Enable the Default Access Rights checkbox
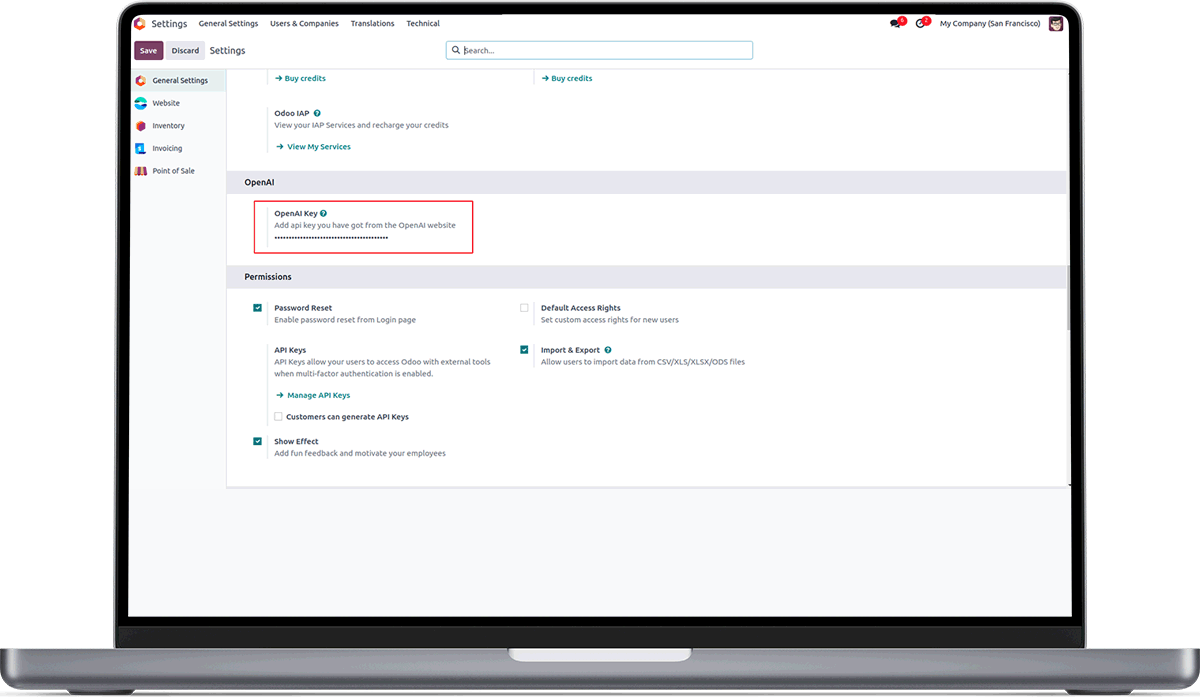This screenshot has height=697, width=1200. point(524,308)
